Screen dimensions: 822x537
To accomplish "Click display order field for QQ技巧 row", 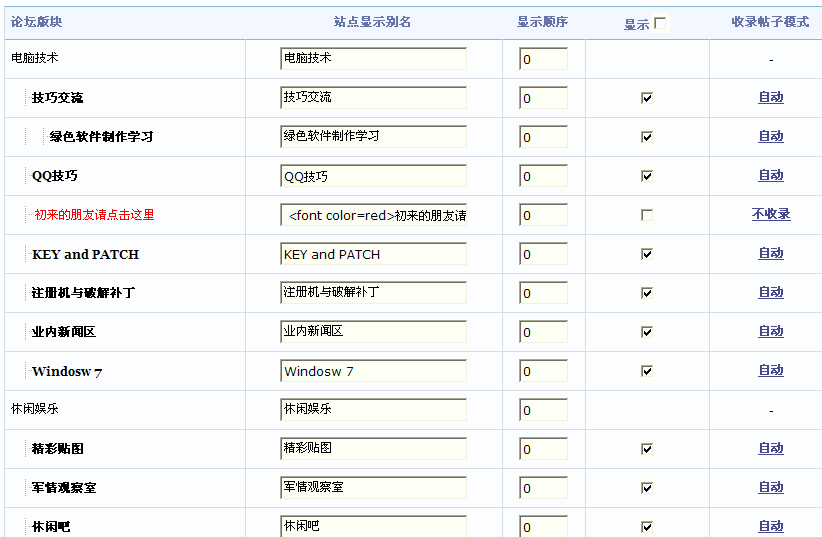I will (544, 176).
